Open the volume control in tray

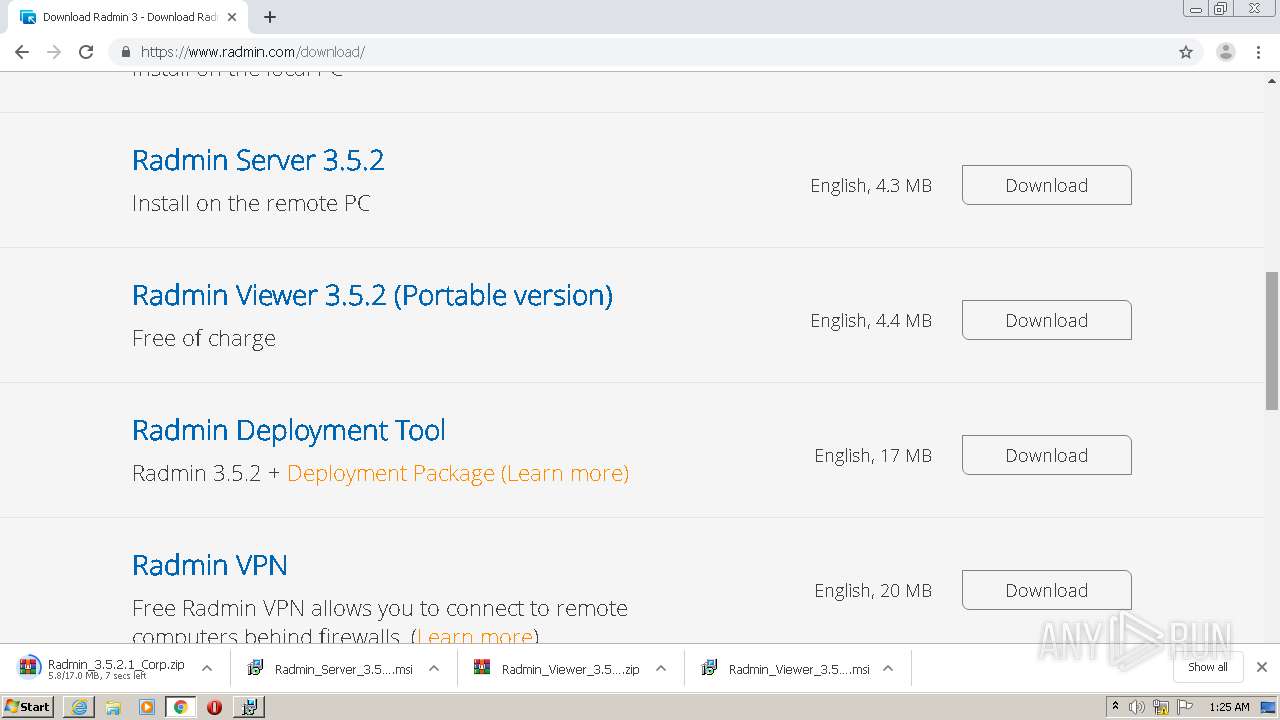click(x=1137, y=707)
